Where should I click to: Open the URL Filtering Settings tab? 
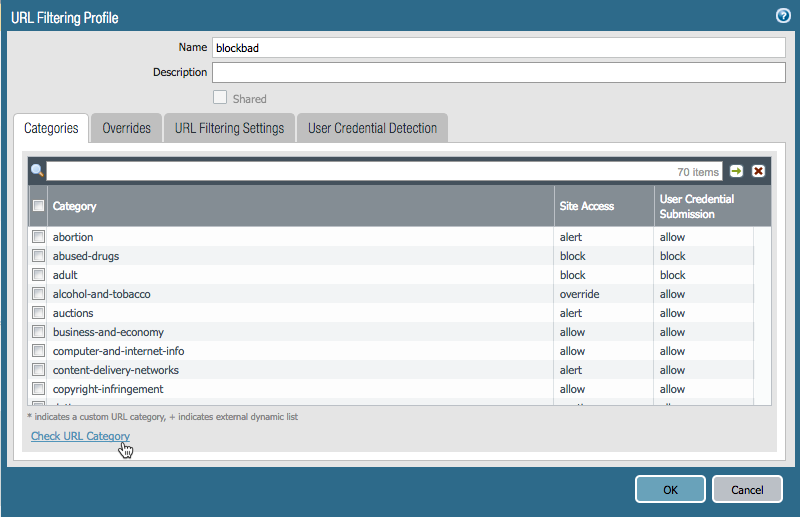click(229, 128)
